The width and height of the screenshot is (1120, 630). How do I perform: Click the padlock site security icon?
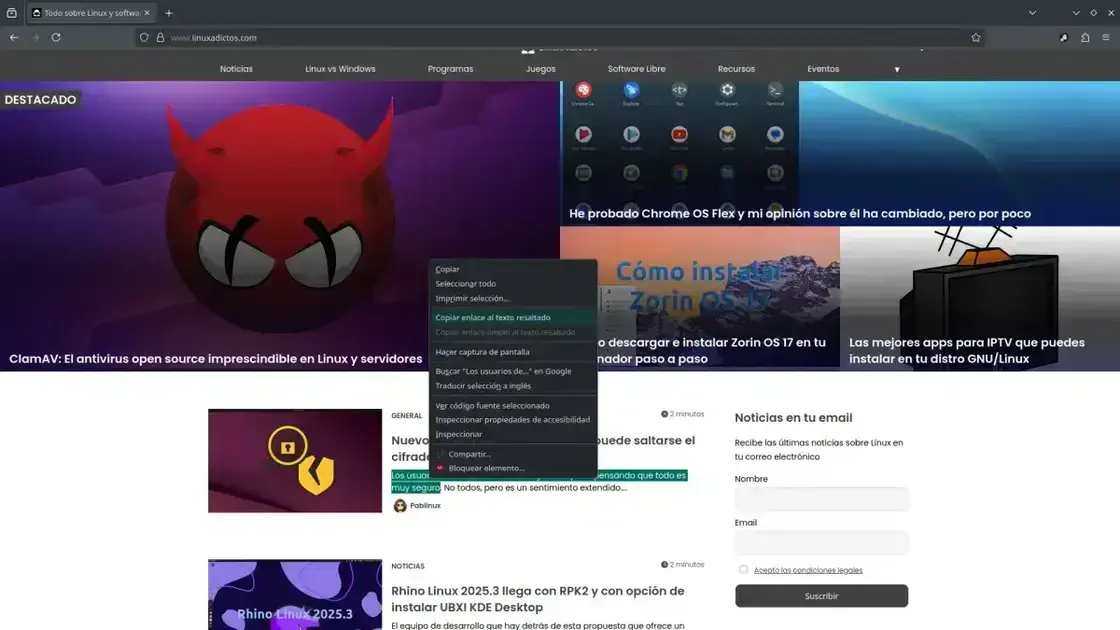pos(160,38)
